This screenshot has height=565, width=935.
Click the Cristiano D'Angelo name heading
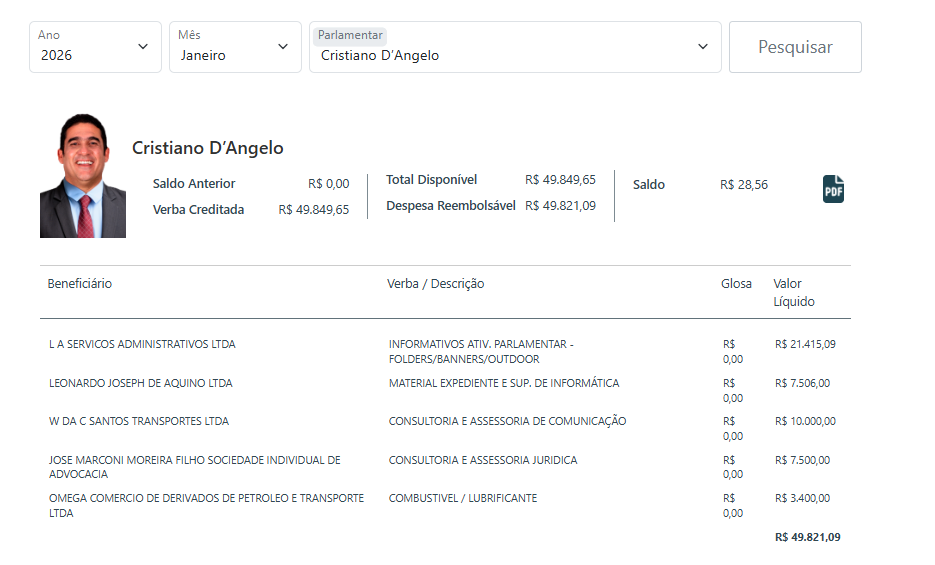(208, 148)
